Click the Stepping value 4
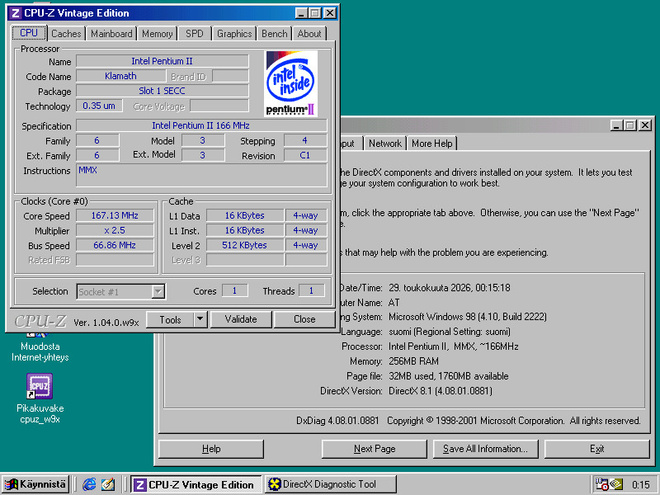 pyautogui.click(x=305, y=141)
